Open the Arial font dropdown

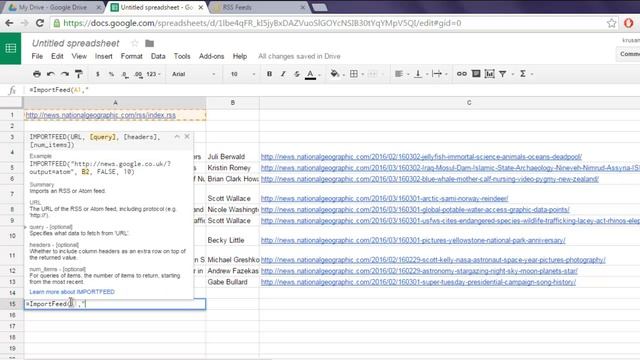pyautogui.click(x=193, y=74)
